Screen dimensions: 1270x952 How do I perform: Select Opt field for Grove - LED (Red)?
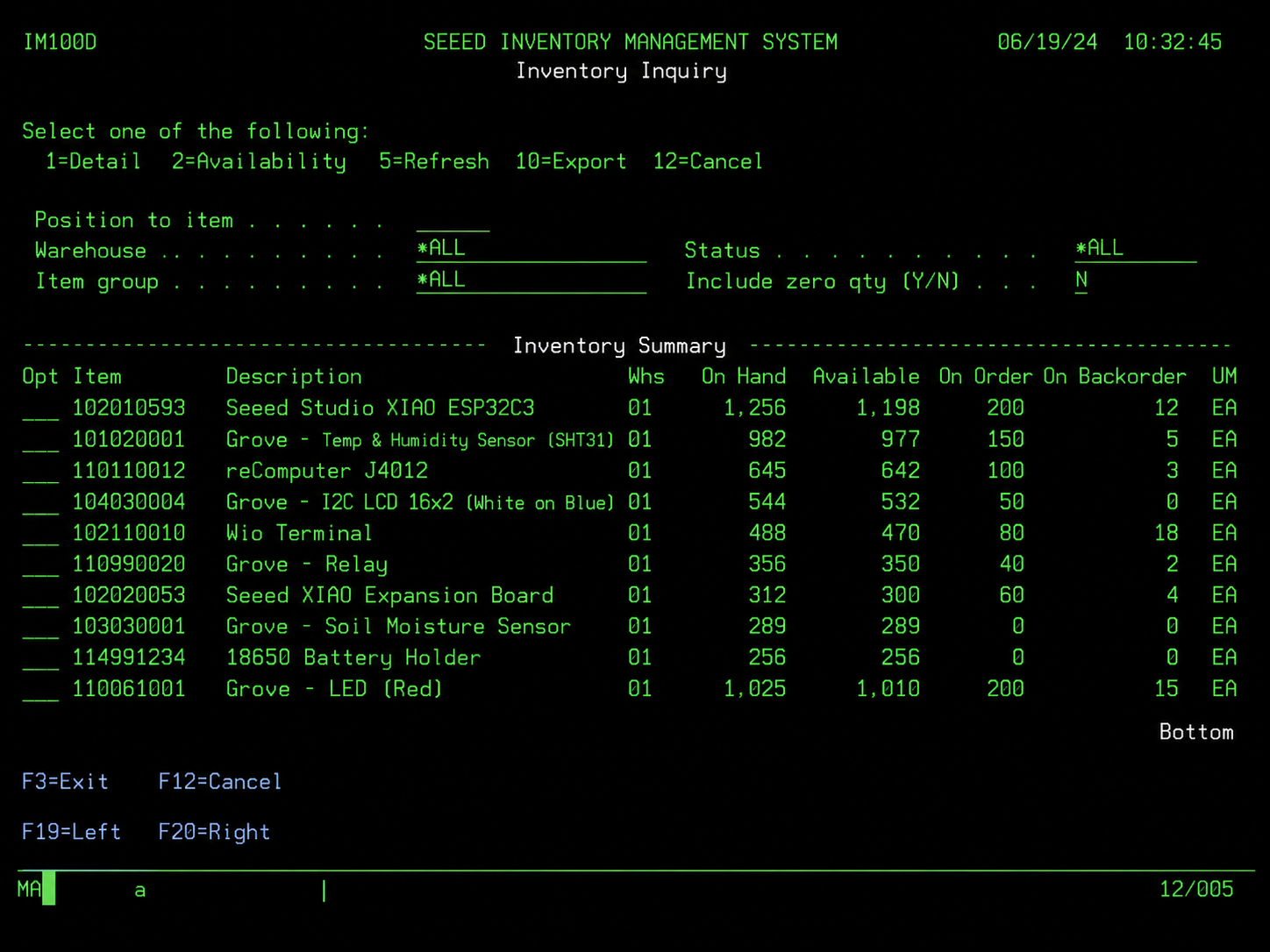point(40,689)
